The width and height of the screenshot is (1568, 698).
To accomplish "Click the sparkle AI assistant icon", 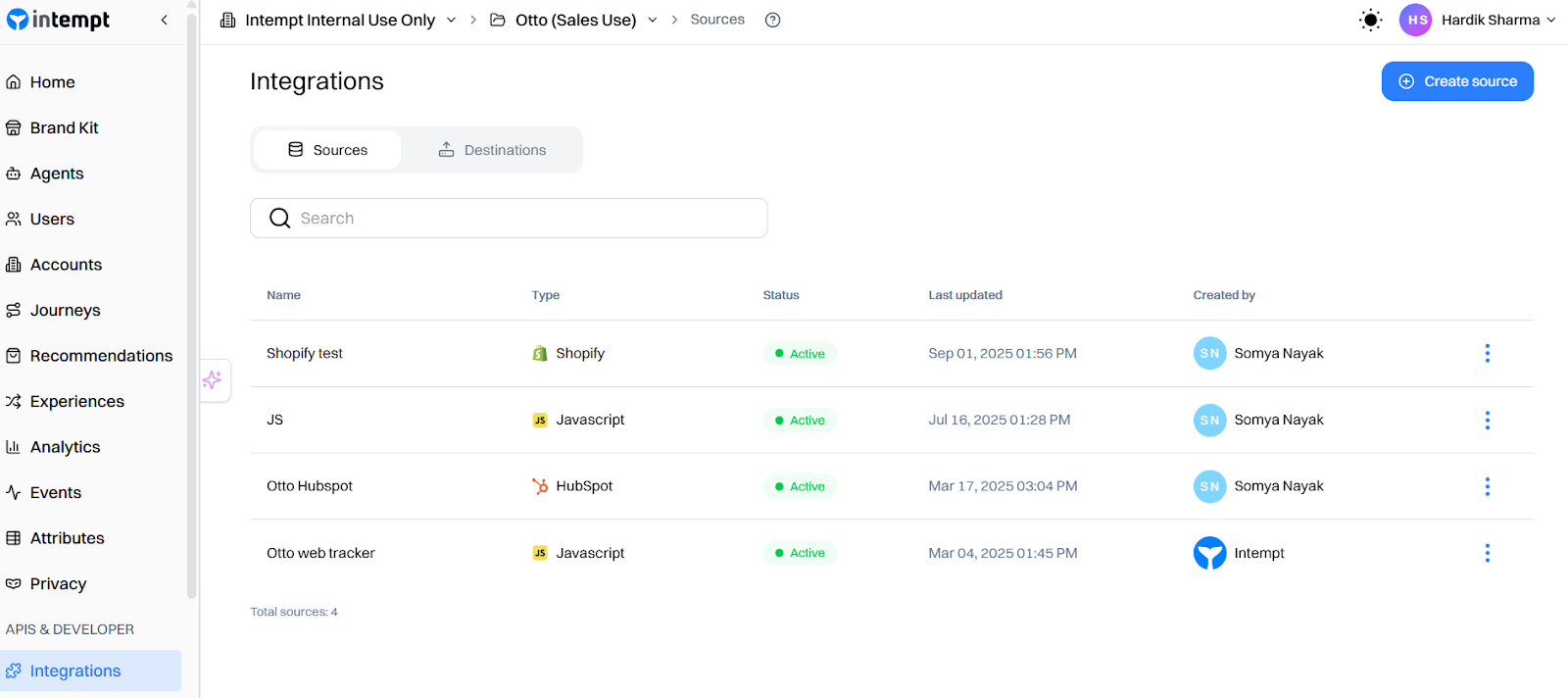I will coord(213,380).
